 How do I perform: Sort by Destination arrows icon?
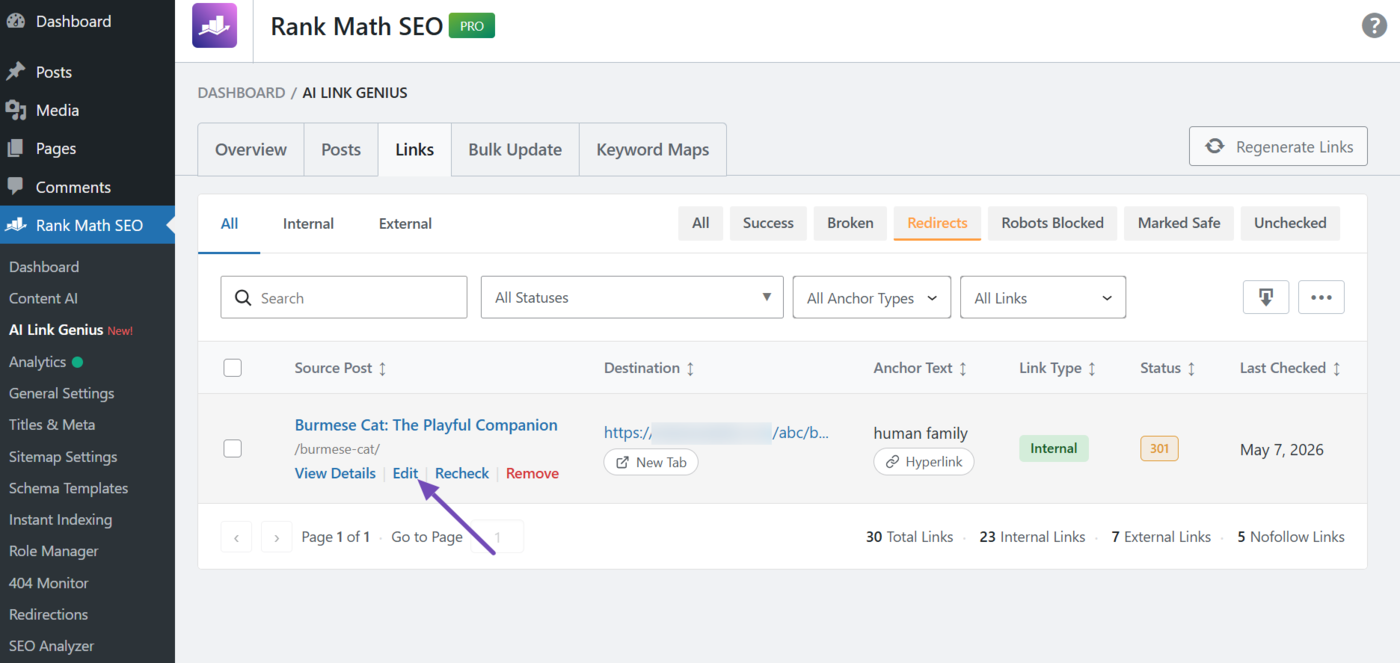pos(690,369)
